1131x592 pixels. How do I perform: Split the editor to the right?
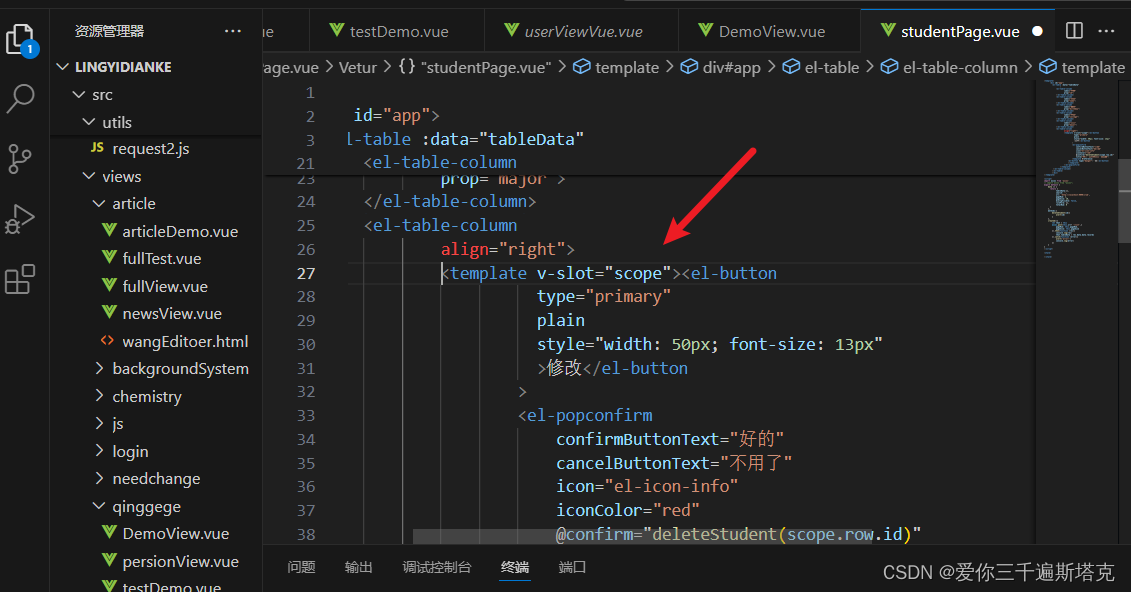pyautogui.click(x=1074, y=30)
